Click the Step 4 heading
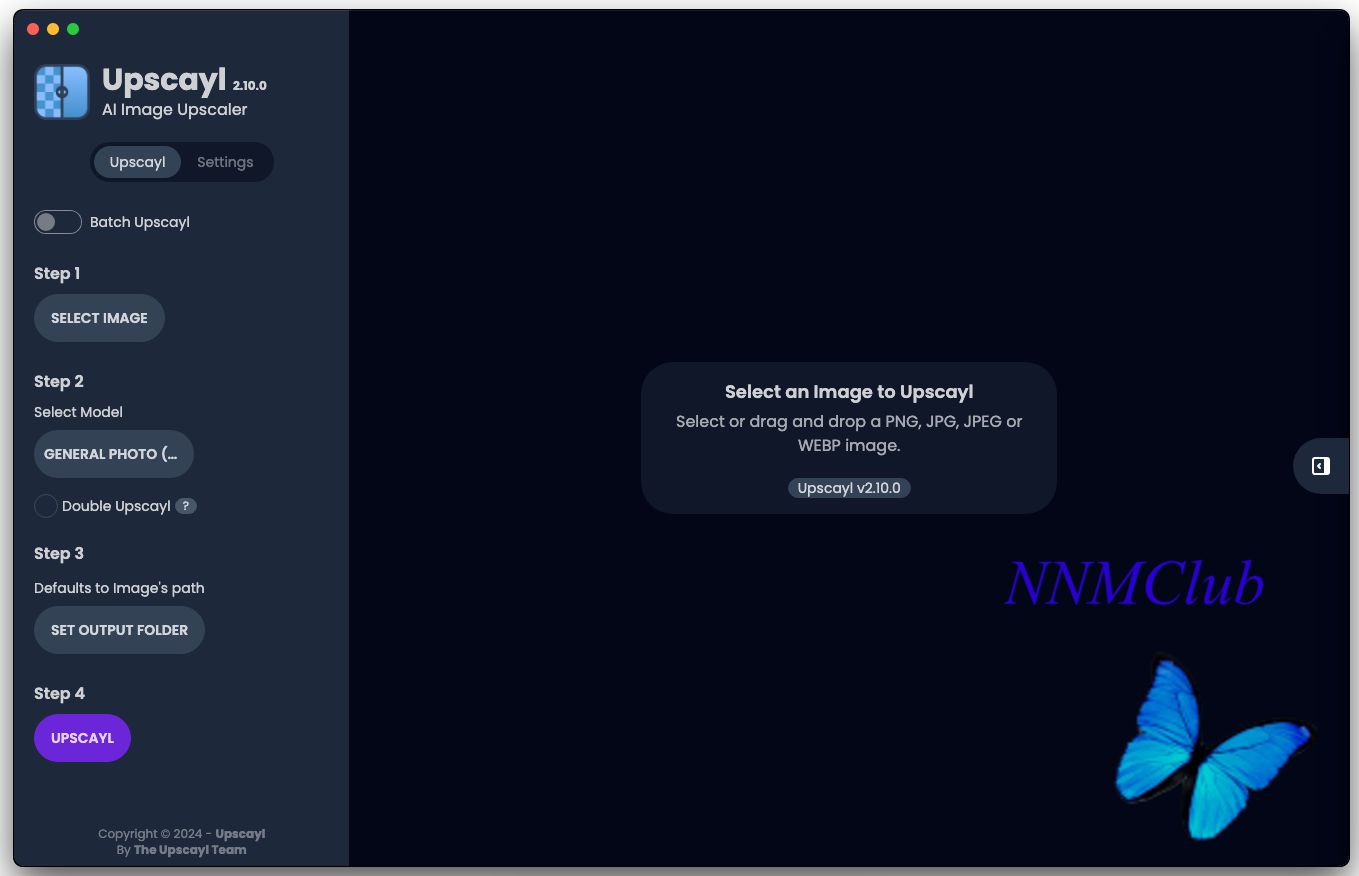This screenshot has height=876, width=1359. [59, 694]
